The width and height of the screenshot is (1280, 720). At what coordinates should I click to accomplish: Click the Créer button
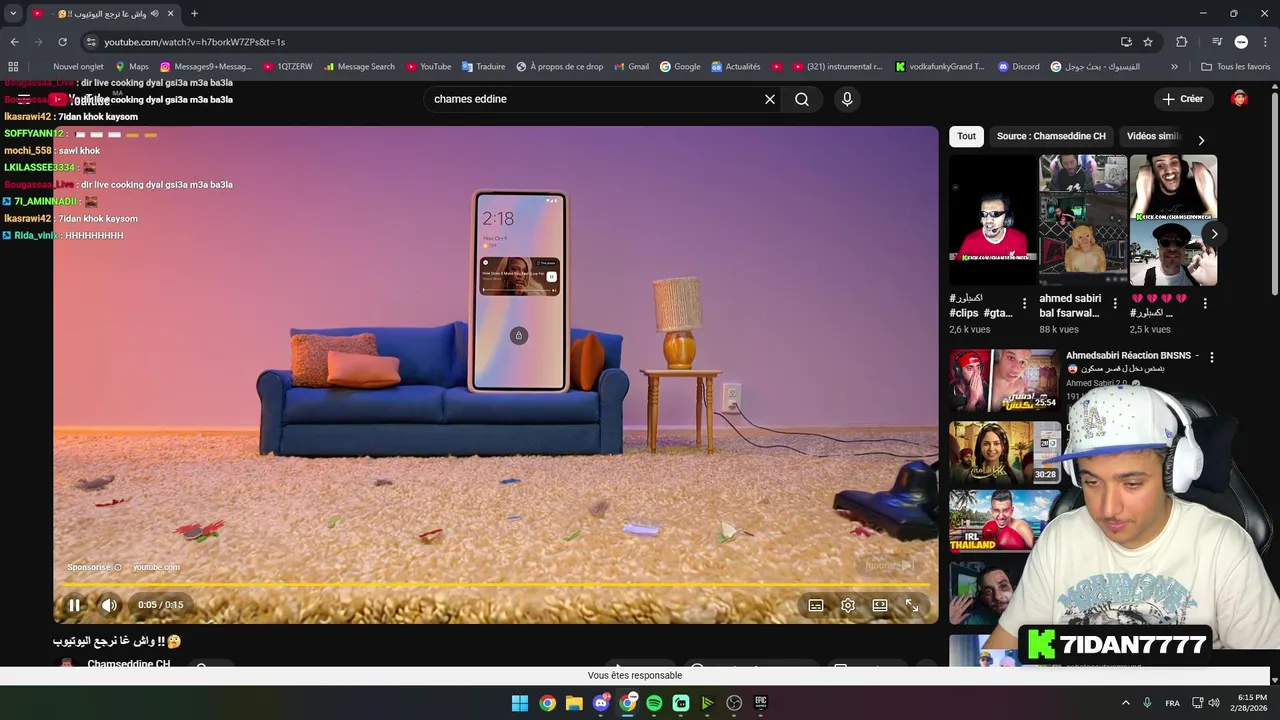[x=1182, y=99]
